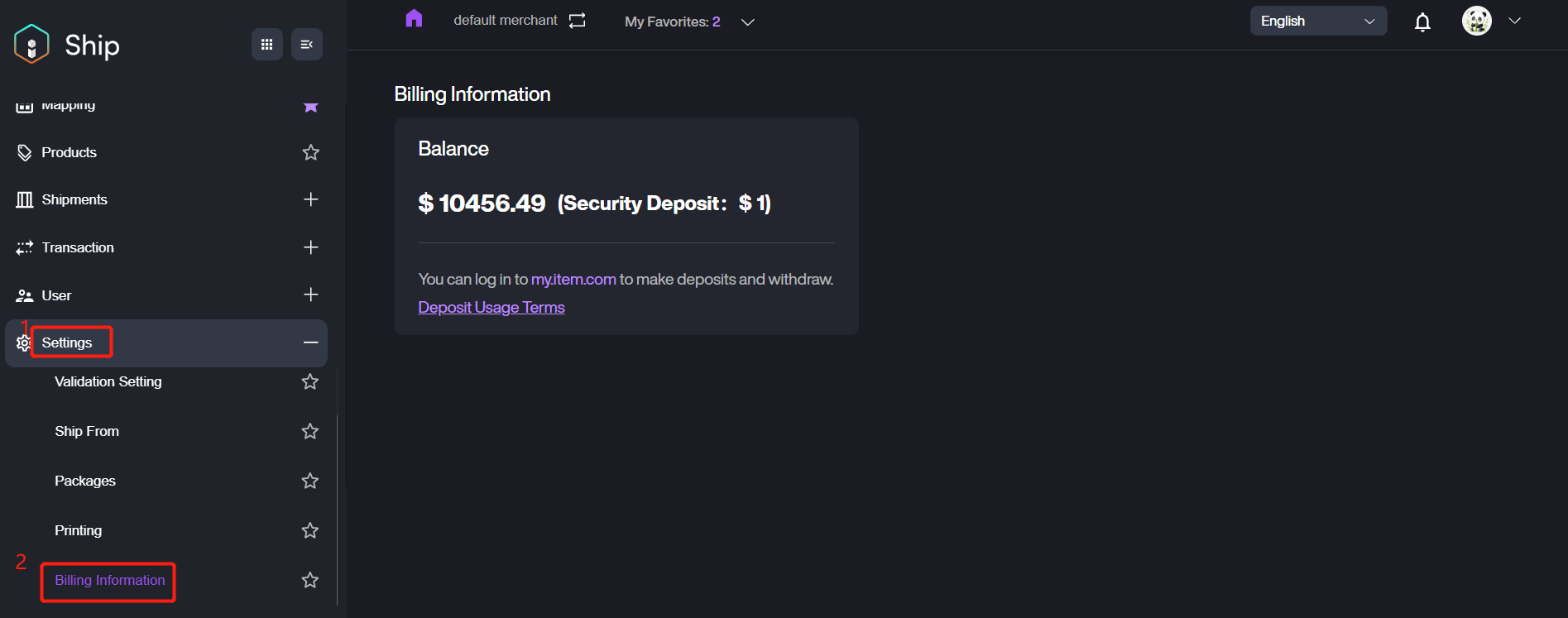Toggle favorite star for Billing Information
The image size is (1568, 618).
click(309, 580)
